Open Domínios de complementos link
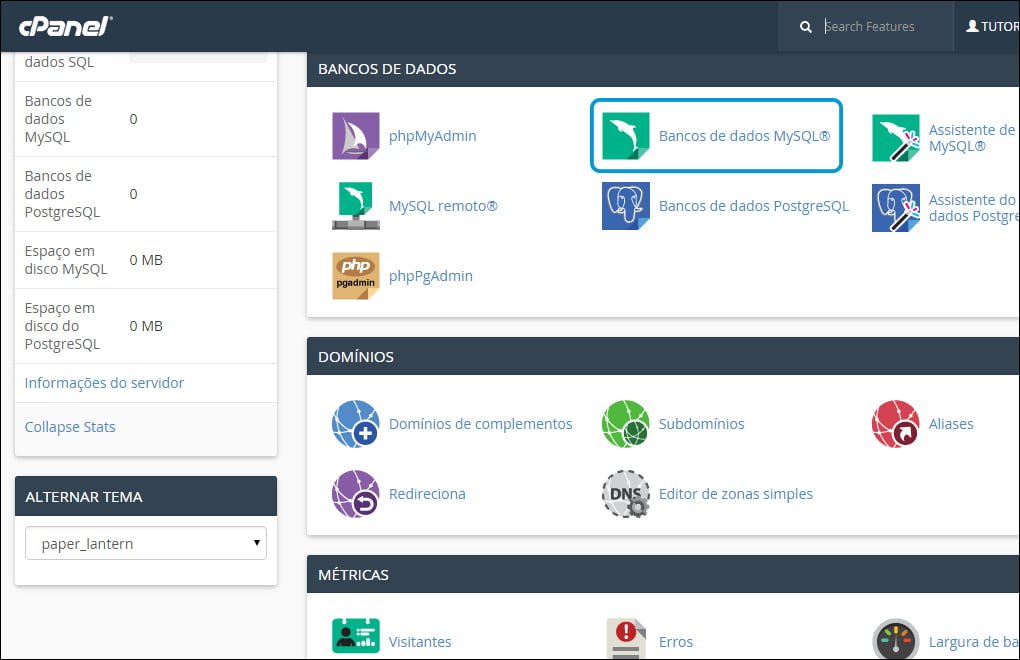The width and height of the screenshot is (1020, 660). [481, 424]
